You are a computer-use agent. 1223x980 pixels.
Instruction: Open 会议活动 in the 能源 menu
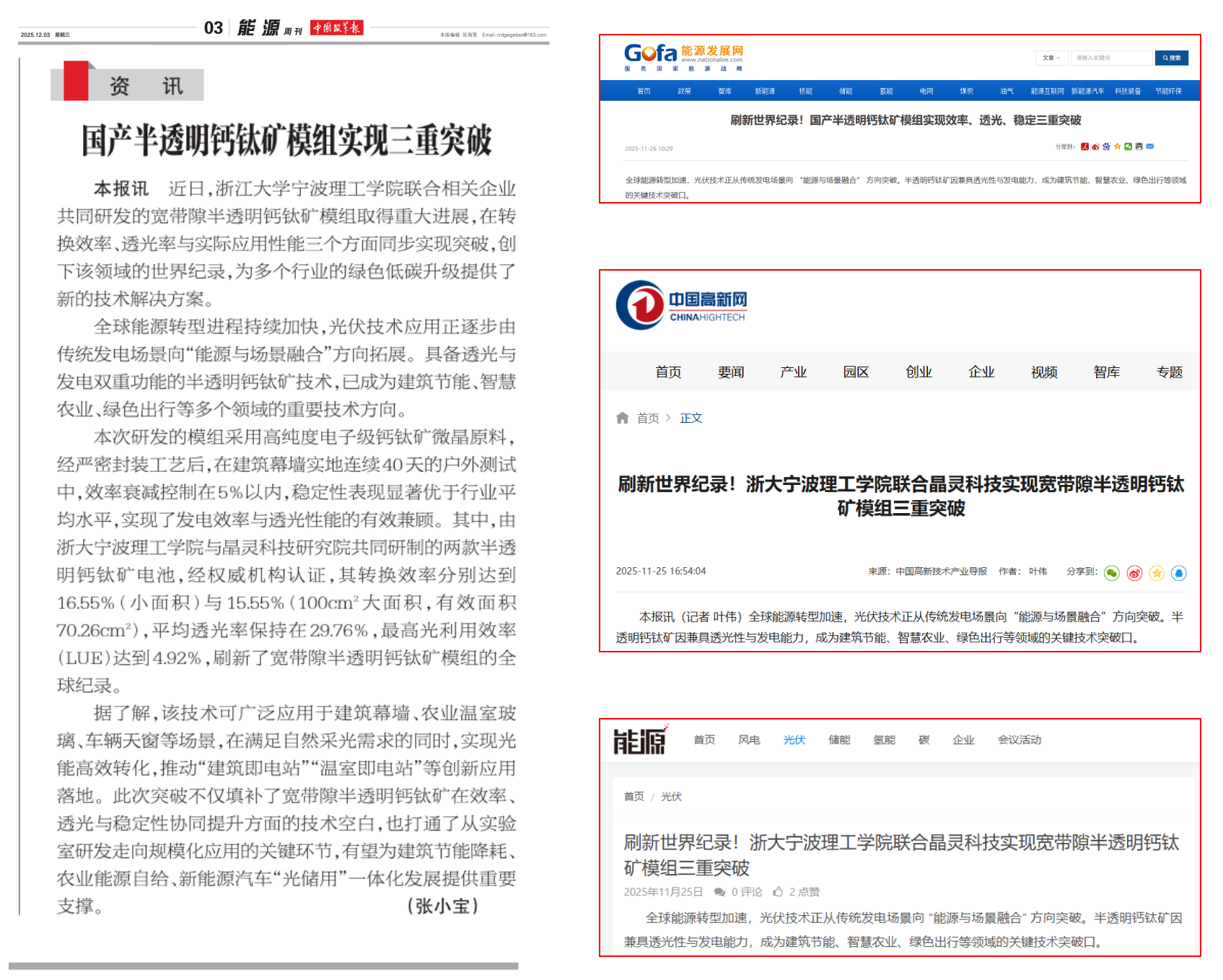click(x=1019, y=740)
